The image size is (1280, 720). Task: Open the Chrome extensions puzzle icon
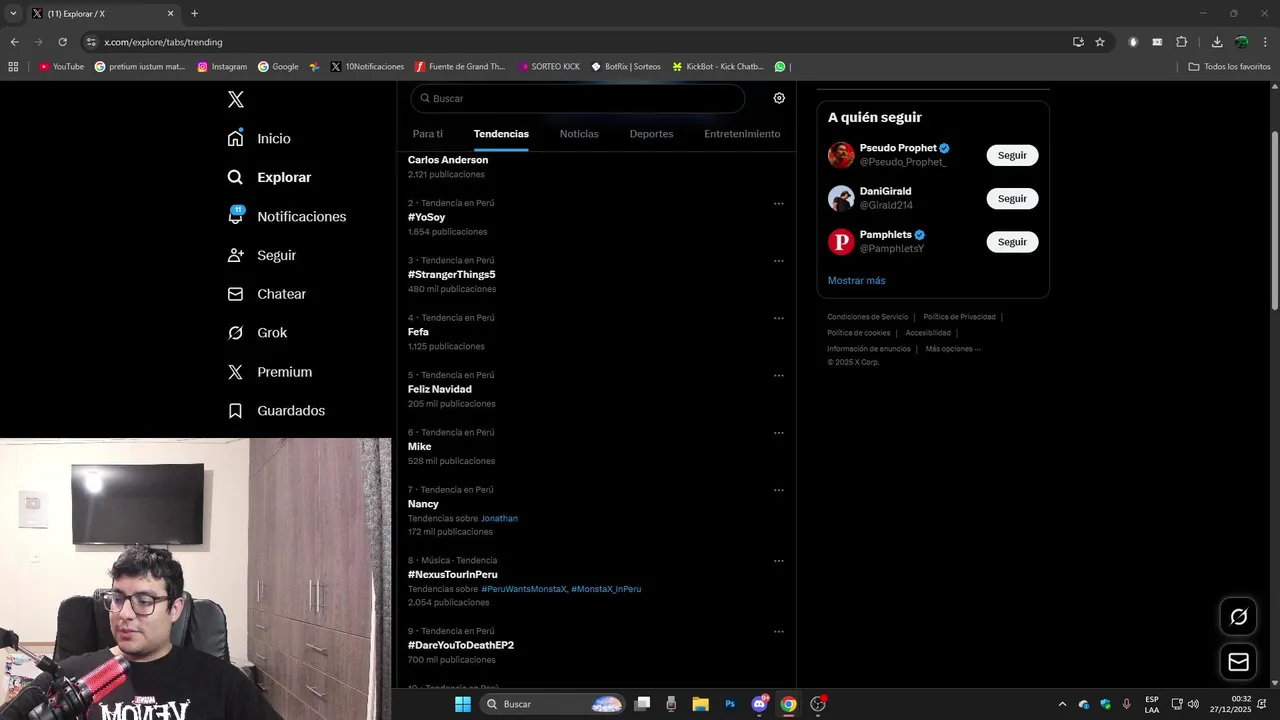tap(1182, 42)
